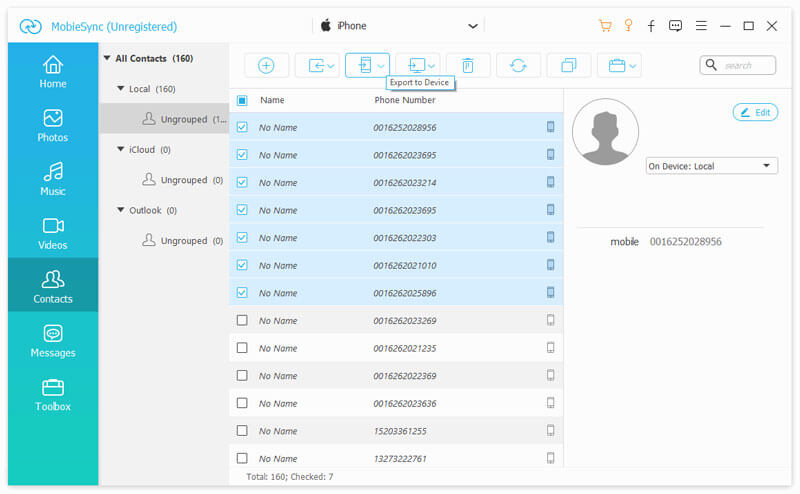Collapse the Outlook (0) group
The width and height of the screenshot is (800, 494).
pos(121,210)
